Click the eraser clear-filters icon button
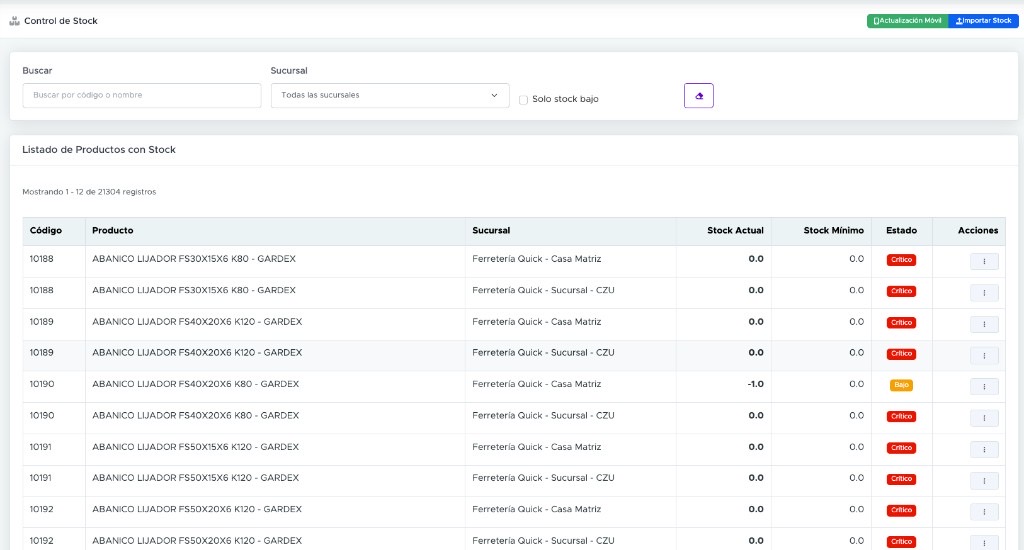 coord(699,95)
